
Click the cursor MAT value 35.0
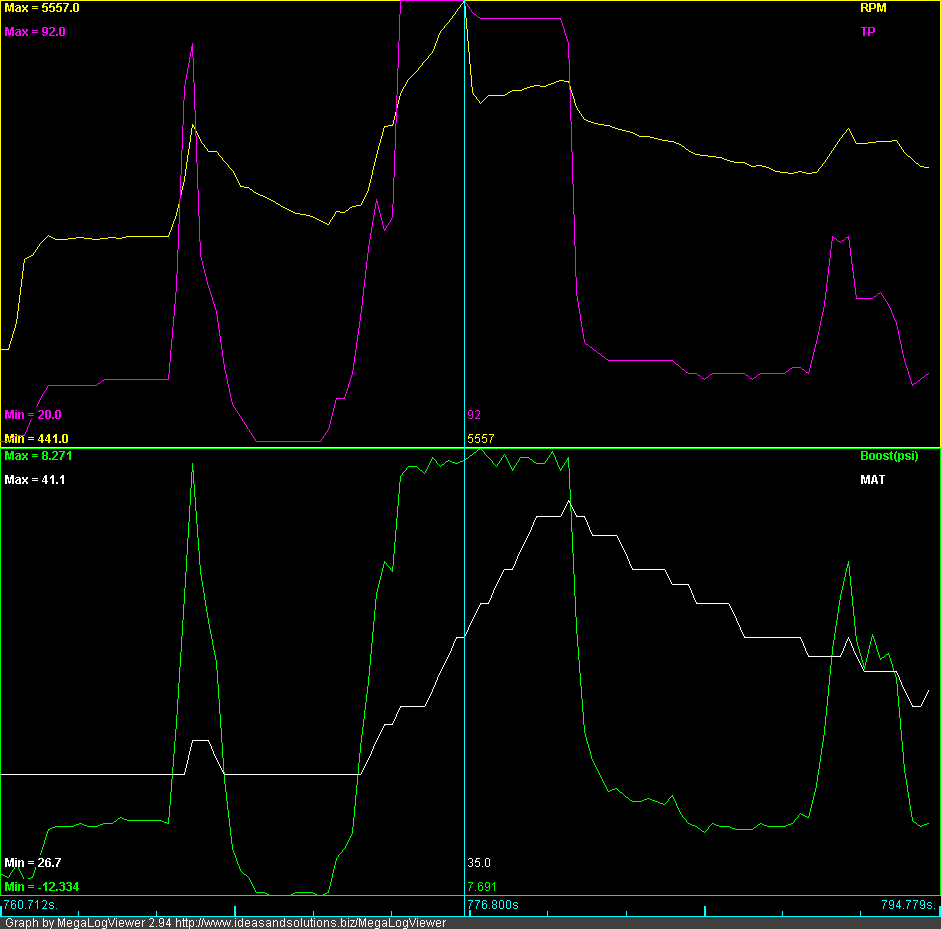coord(478,863)
